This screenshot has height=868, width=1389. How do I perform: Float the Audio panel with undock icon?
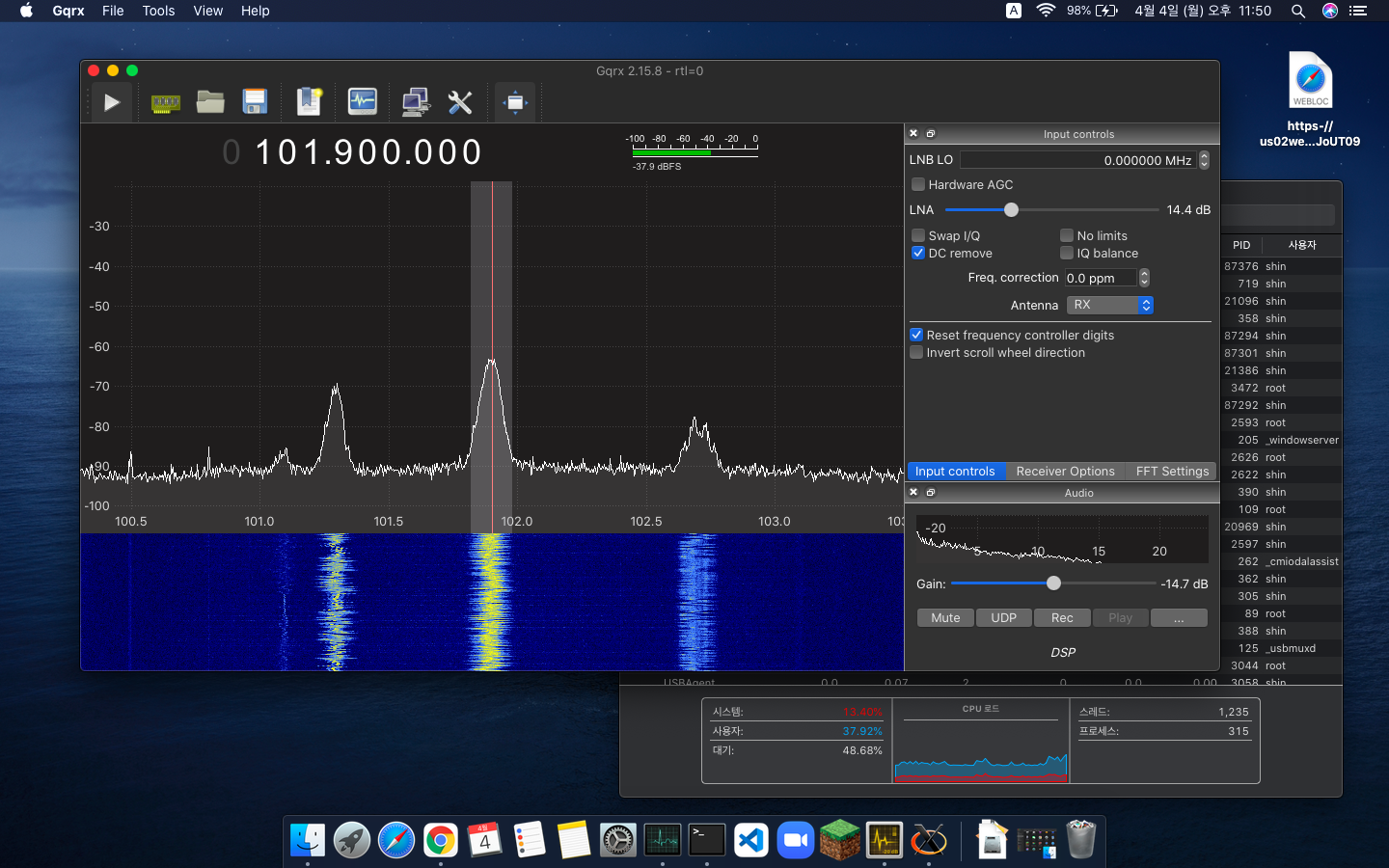pos(931,492)
